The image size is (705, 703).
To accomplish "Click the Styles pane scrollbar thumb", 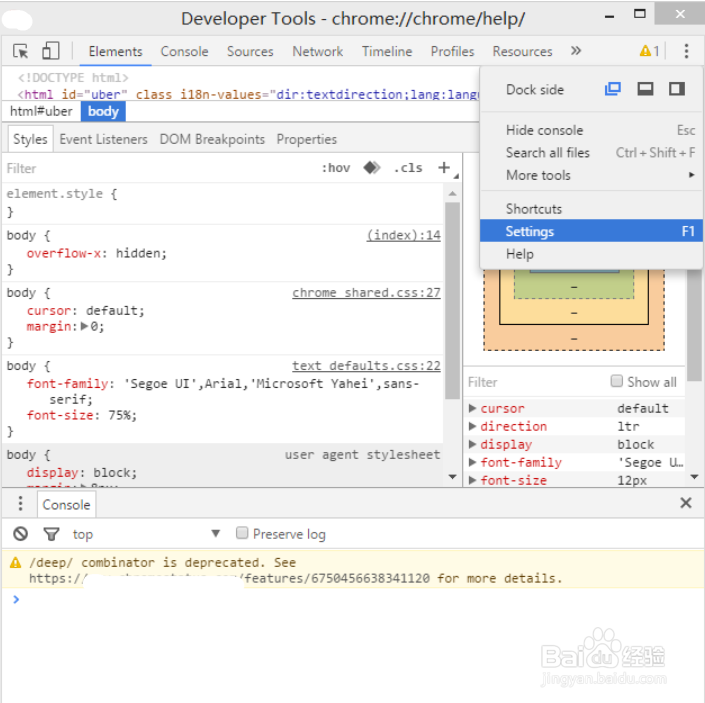I will pos(452,300).
